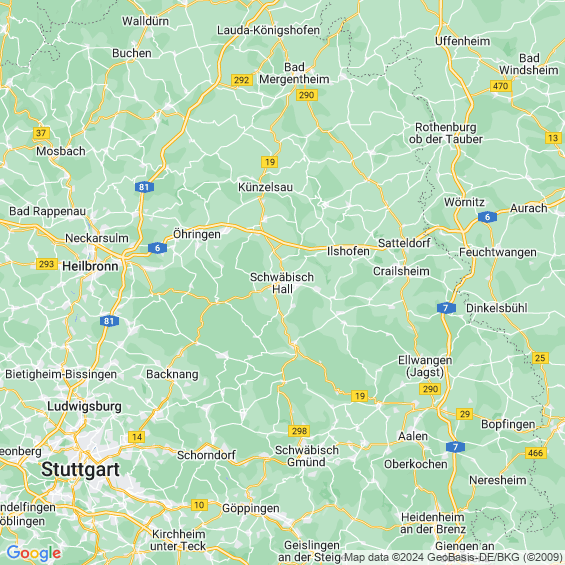Click the Rothenburg ob der Tauber label
Image resolution: width=565 pixels, height=565 pixels.
(446, 133)
